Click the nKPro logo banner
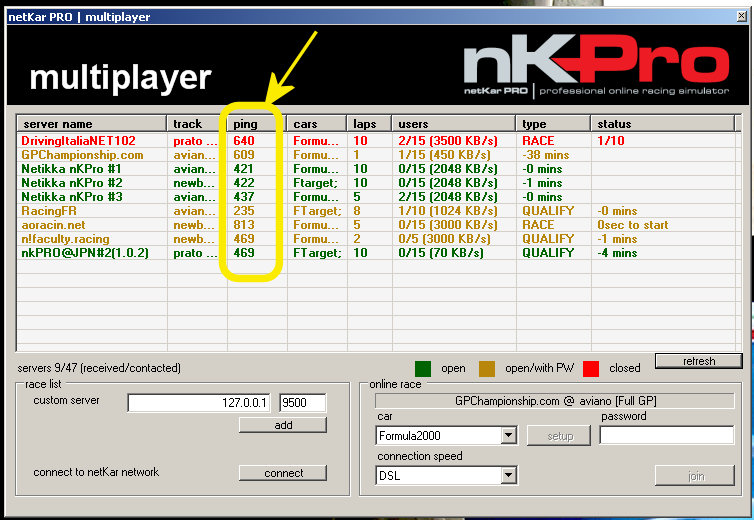 tap(596, 65)
